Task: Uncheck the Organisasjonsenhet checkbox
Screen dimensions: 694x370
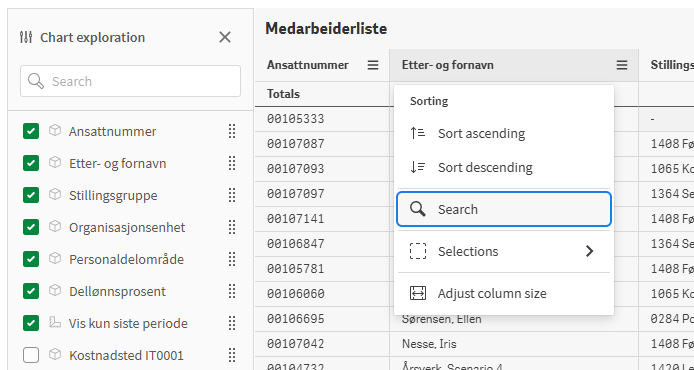Action: coord(31,227)
